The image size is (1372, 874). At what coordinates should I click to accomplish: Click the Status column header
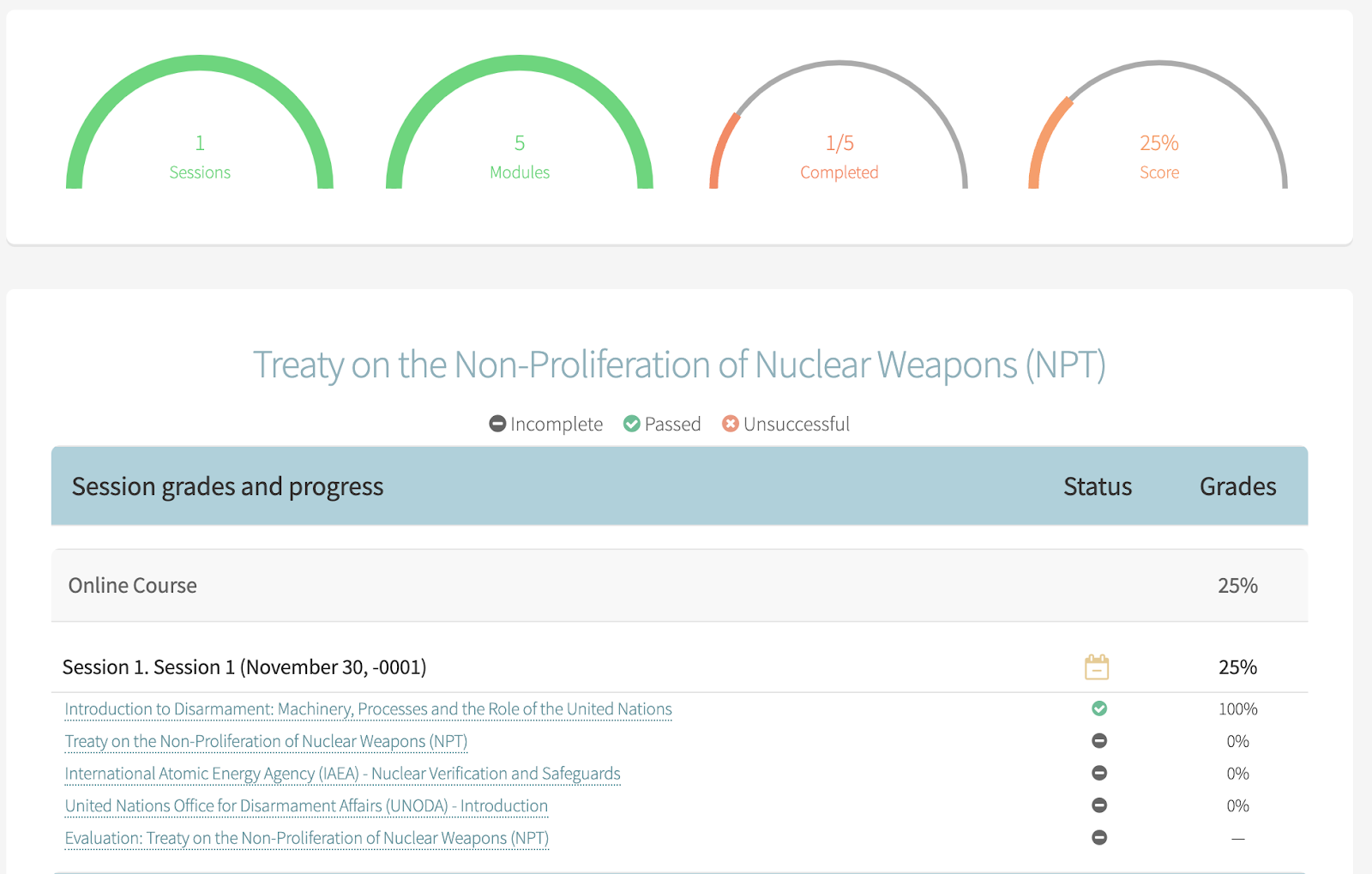1098,486
